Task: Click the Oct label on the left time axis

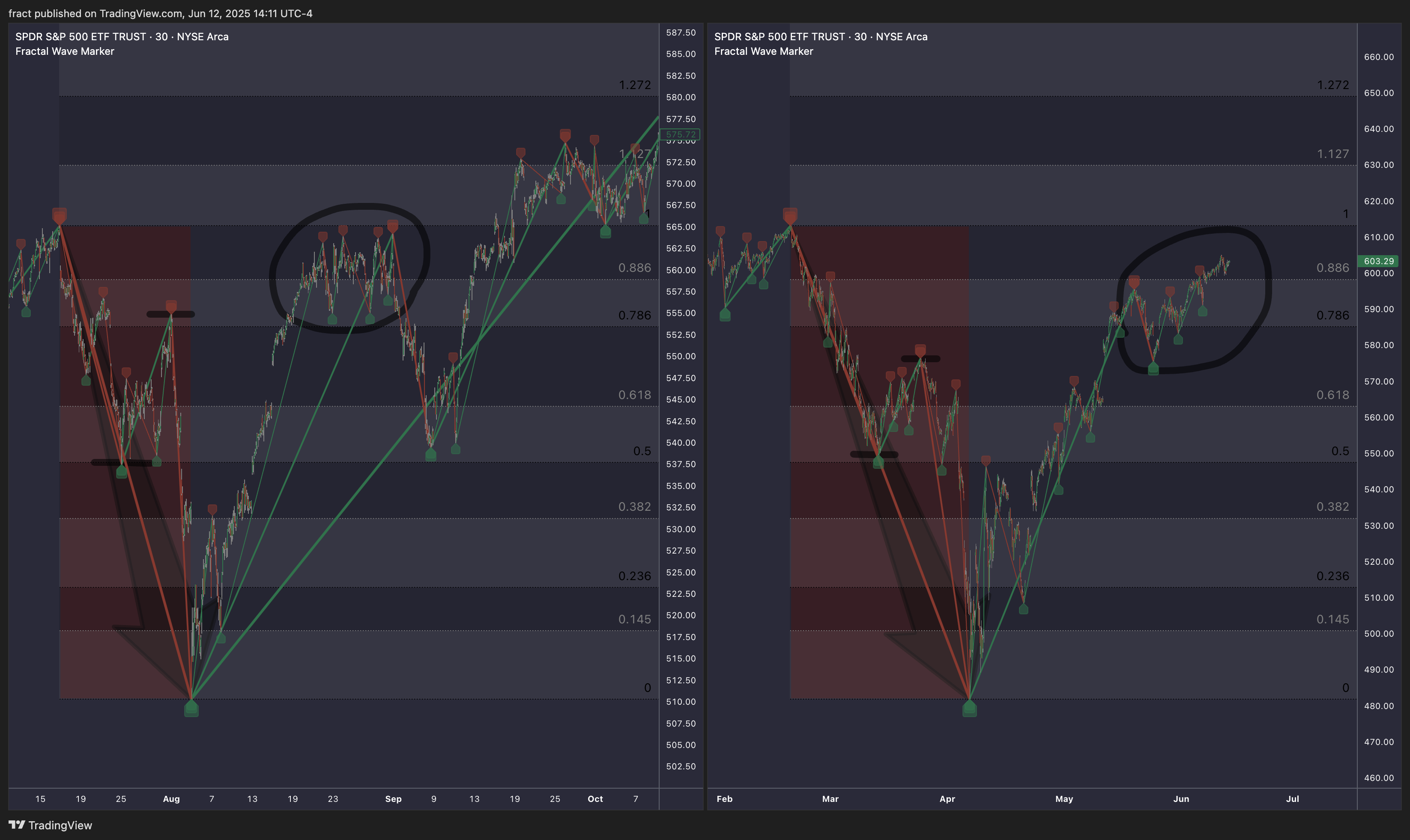Action: pos(595,798)
